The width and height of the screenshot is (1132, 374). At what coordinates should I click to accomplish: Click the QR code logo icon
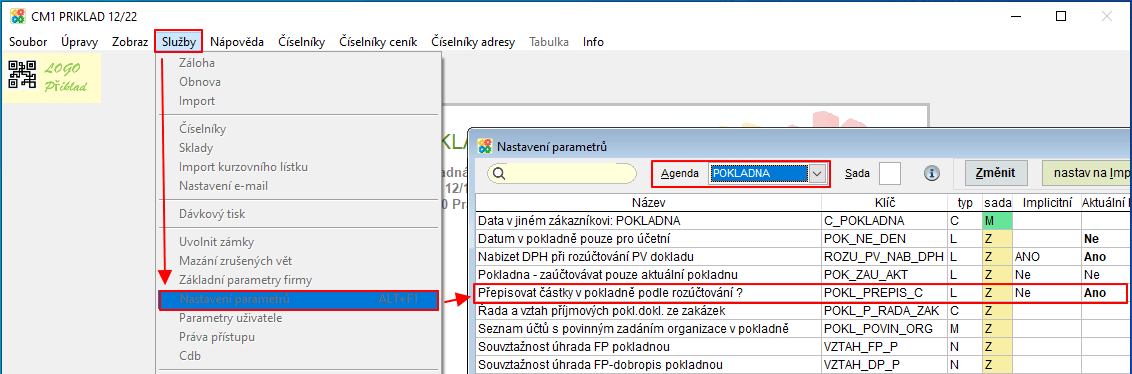coord(22,75)
